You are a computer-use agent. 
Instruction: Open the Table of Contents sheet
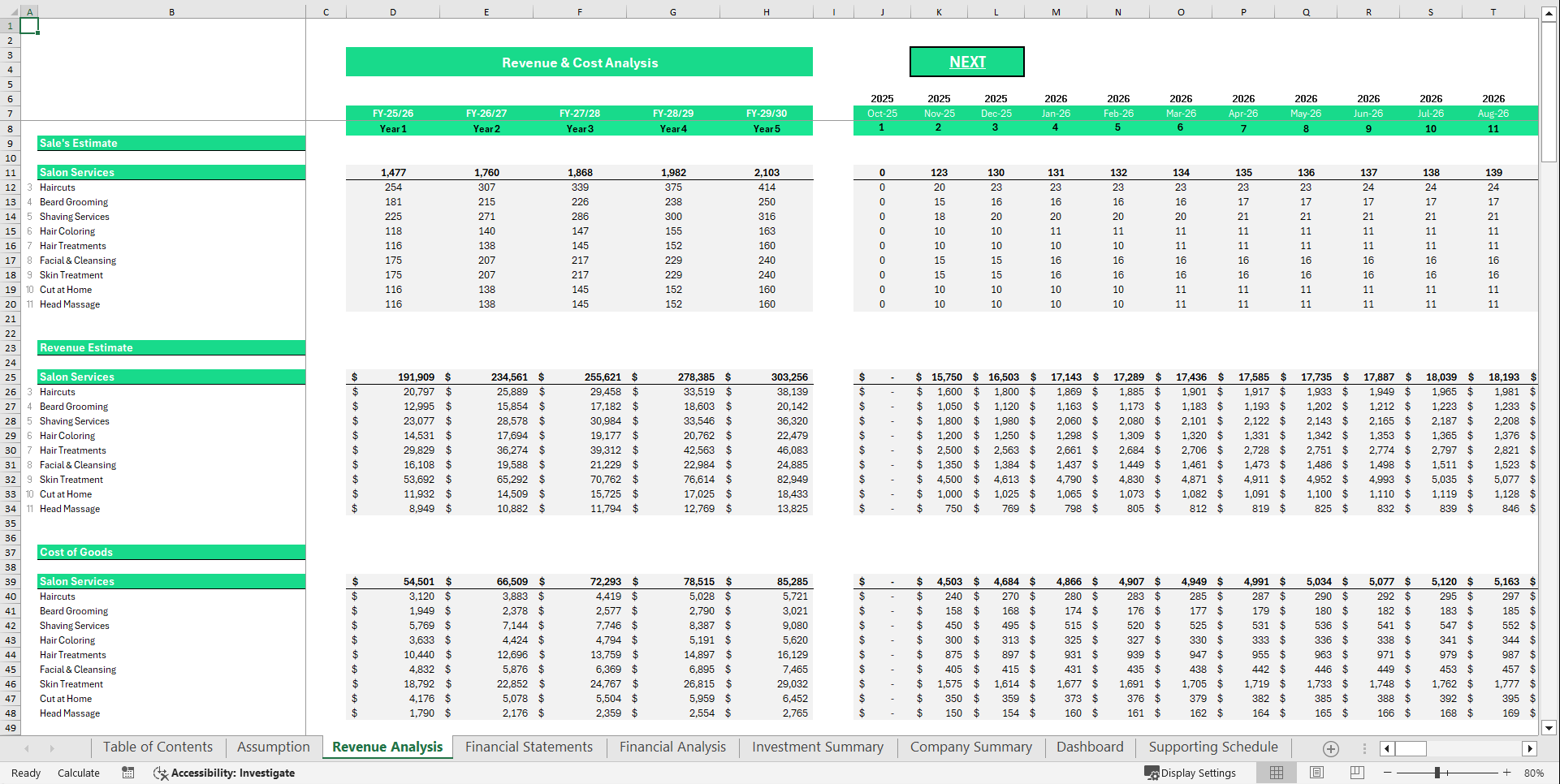(x=158, y=747)
